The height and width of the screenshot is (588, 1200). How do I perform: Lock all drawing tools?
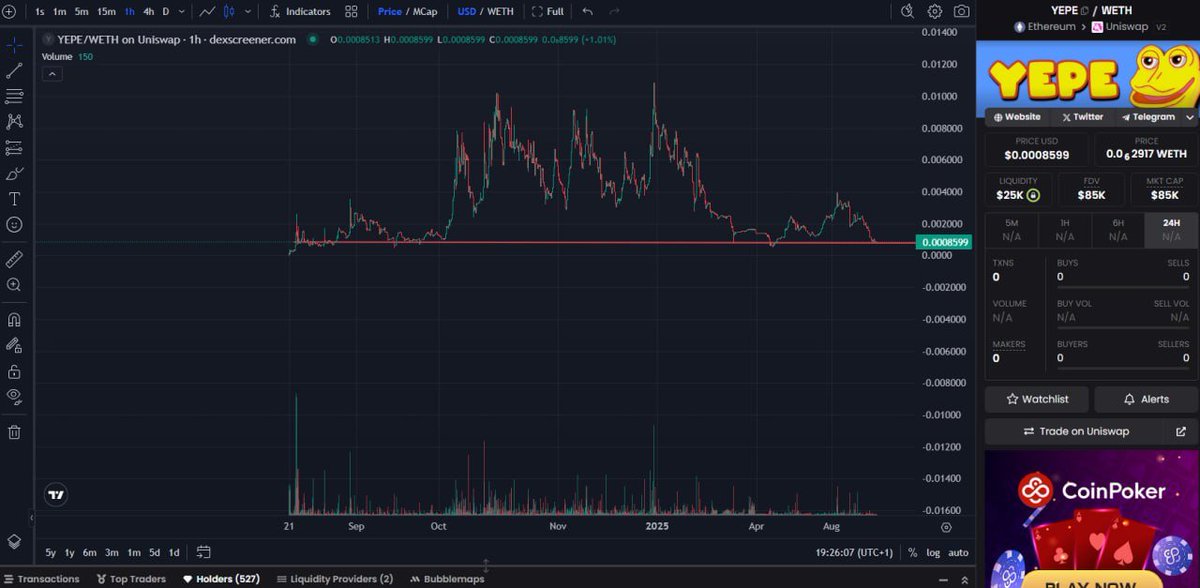pos(14,371)
